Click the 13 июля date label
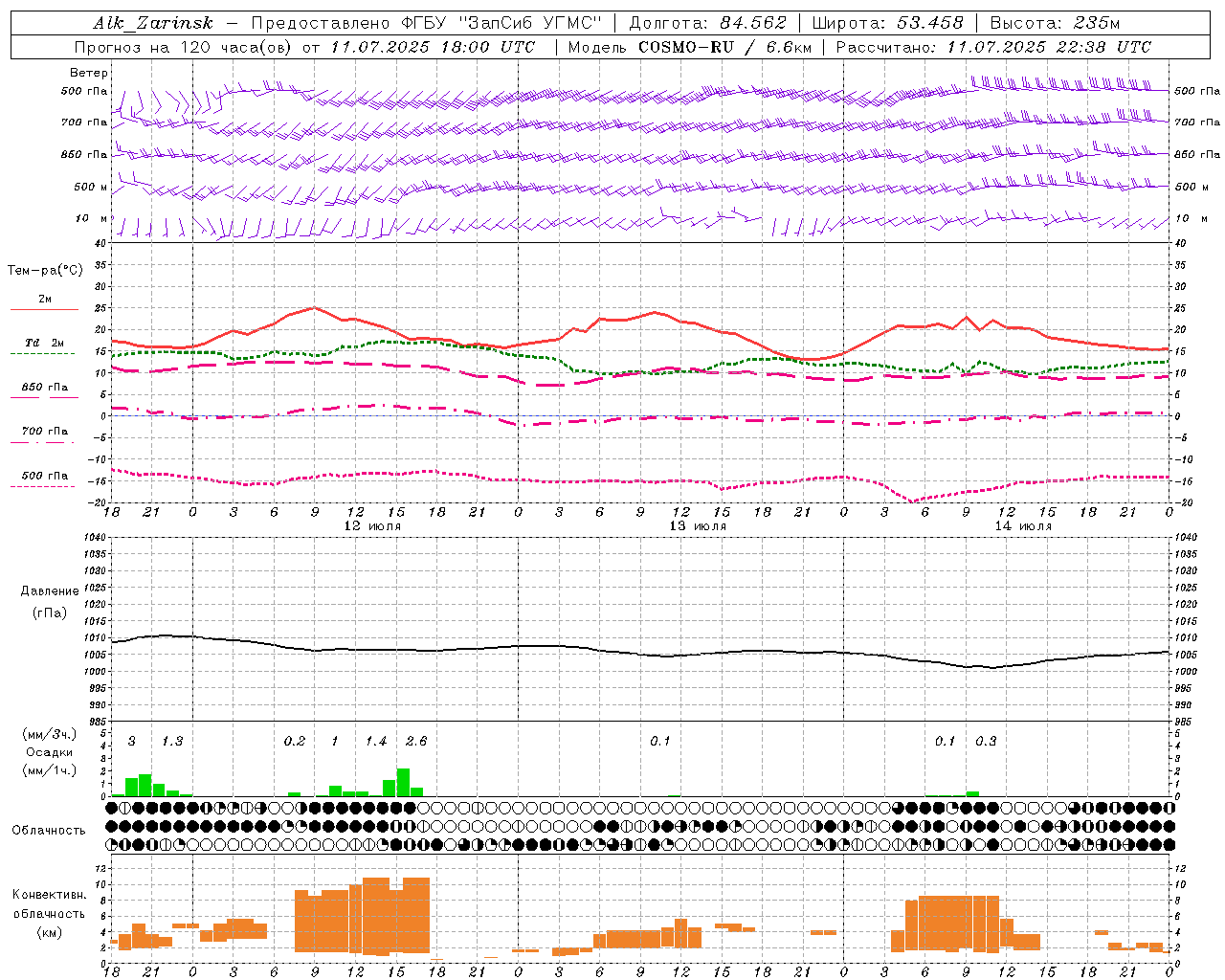The width and height of the screenshot is (1225, 980). tap(698, 526)
